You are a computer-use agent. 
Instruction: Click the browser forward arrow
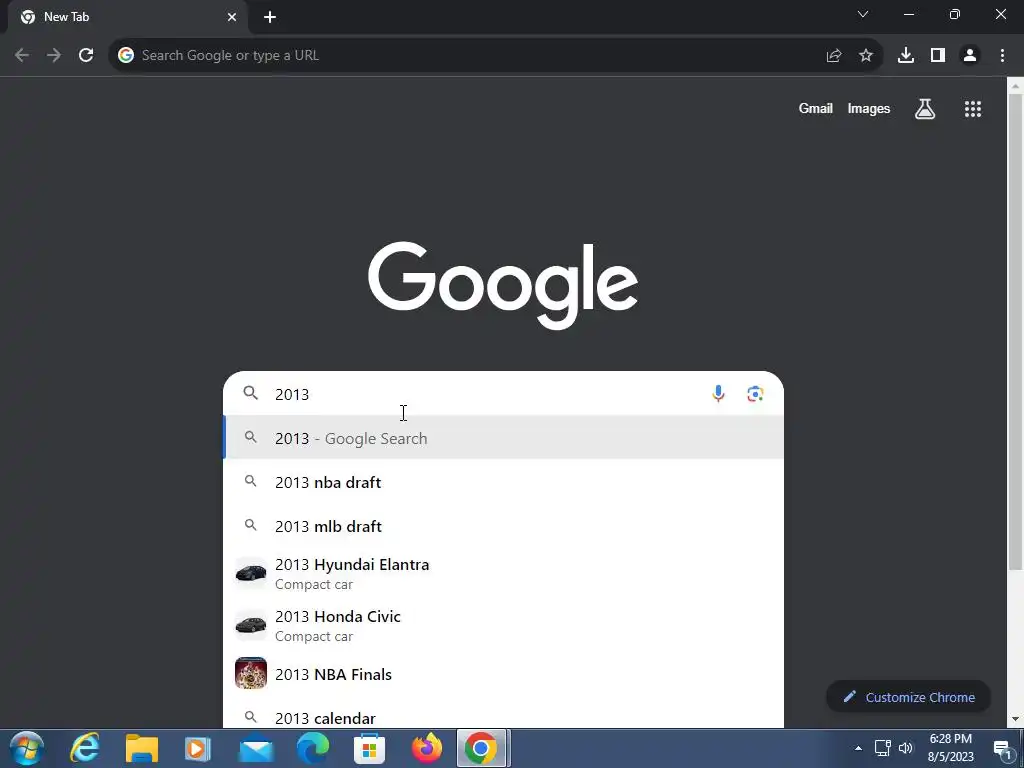(54, 56)
